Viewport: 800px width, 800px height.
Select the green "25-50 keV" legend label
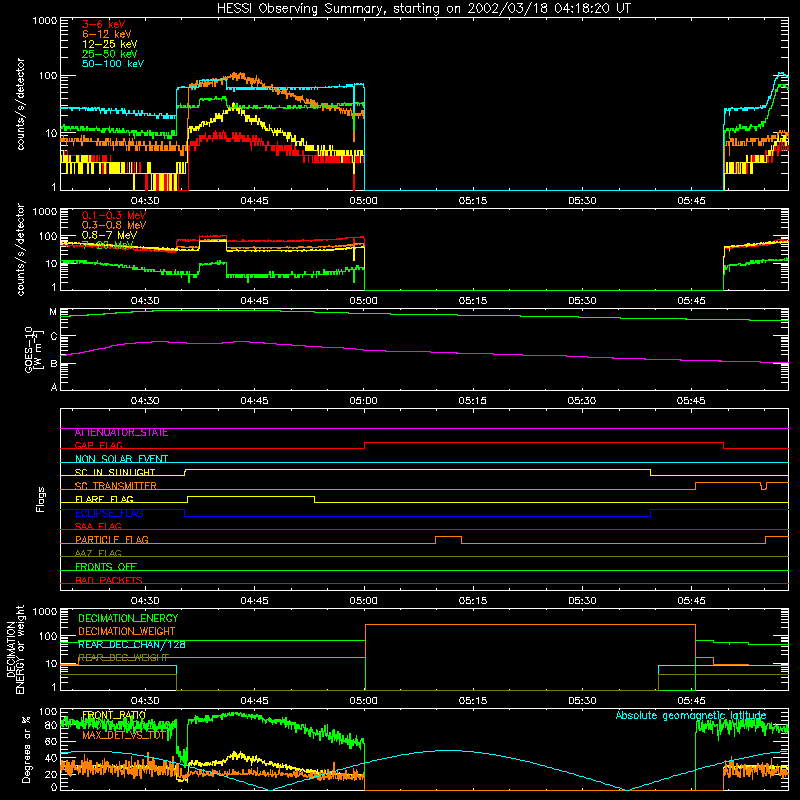tap(110, 54)
